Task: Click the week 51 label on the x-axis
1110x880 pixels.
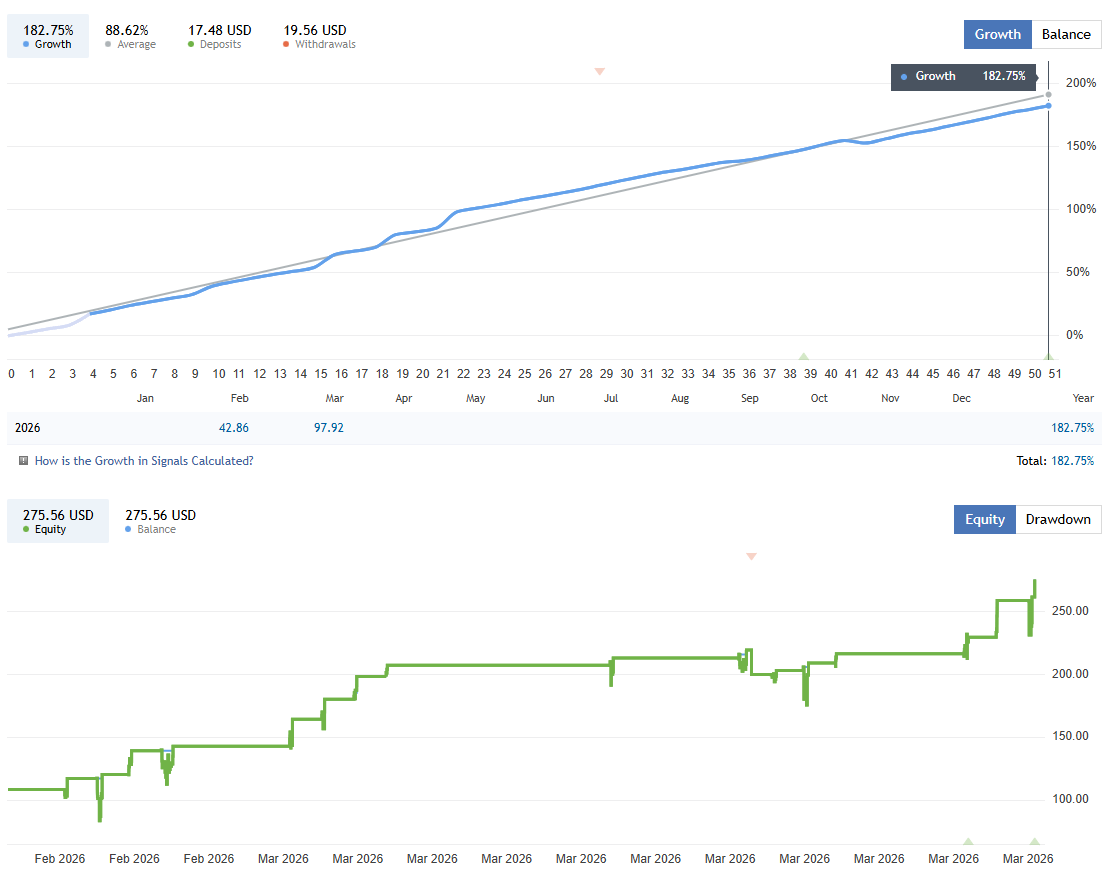Action: pos(1055,374)
